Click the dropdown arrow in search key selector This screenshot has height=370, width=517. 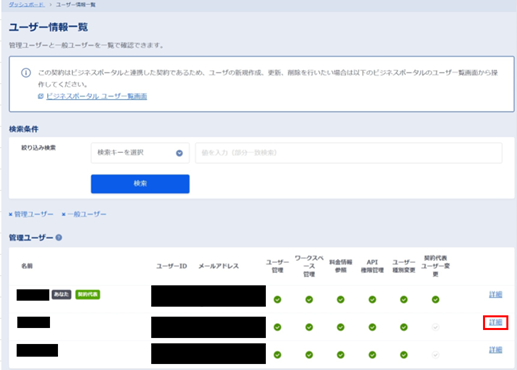(x=179, y=153)
